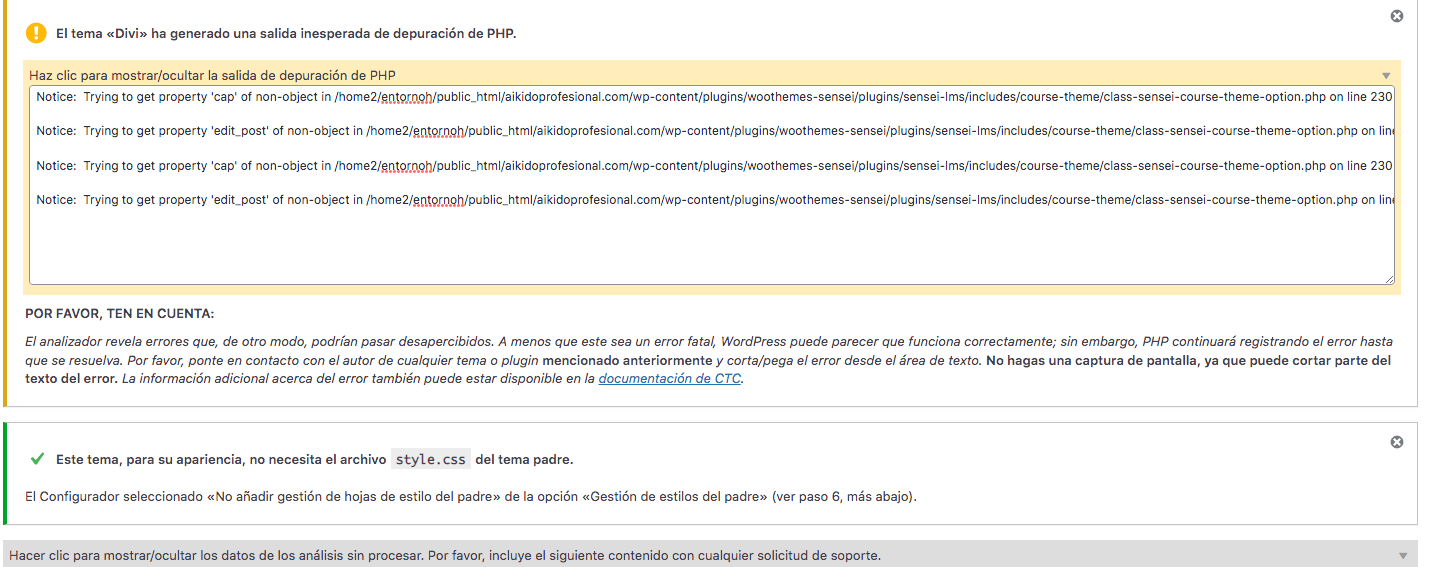This screenshot has width=1431, height=567.
Task: Dismiss the Divi PHP debug warning notice
Action: 1397,16
